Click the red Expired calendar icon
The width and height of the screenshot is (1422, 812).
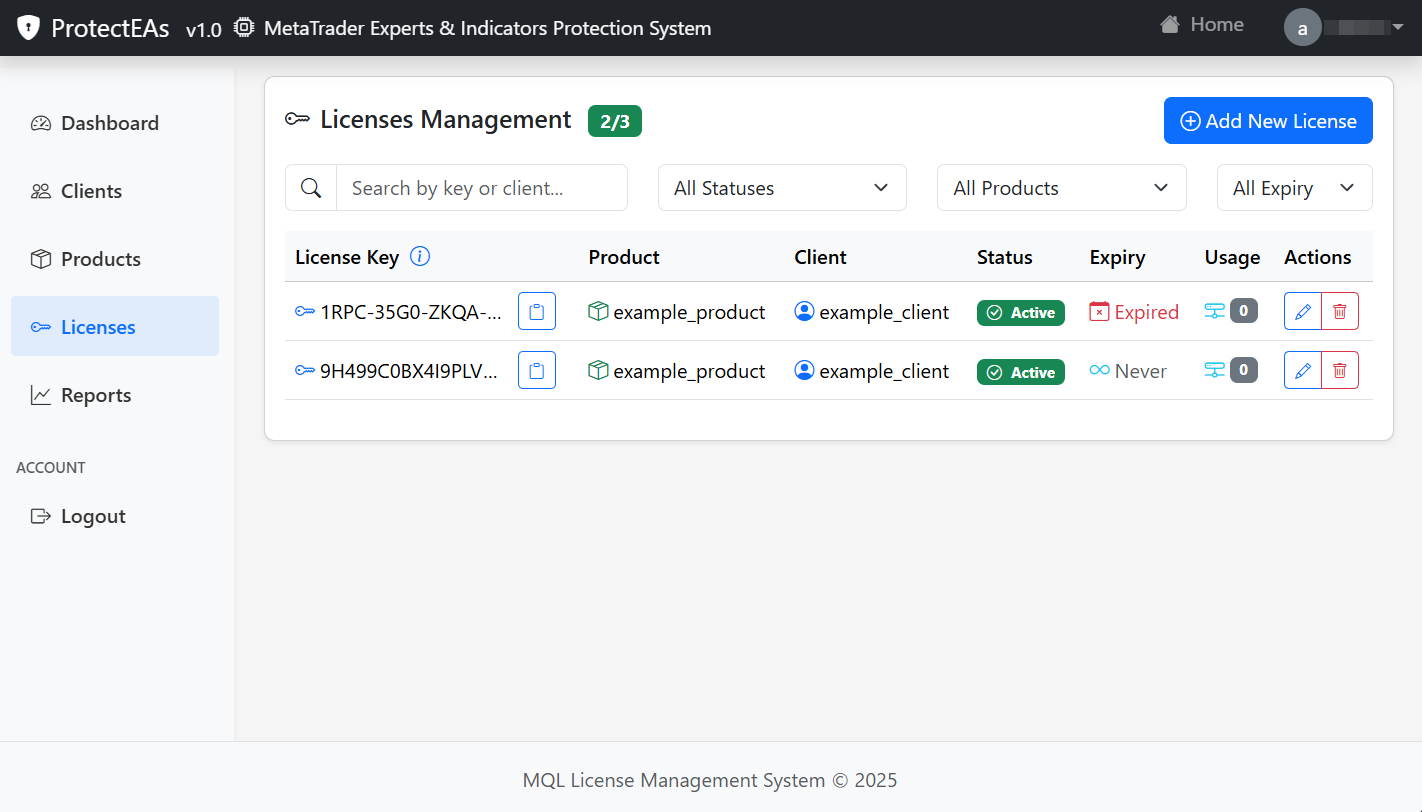click(1100, 311)
